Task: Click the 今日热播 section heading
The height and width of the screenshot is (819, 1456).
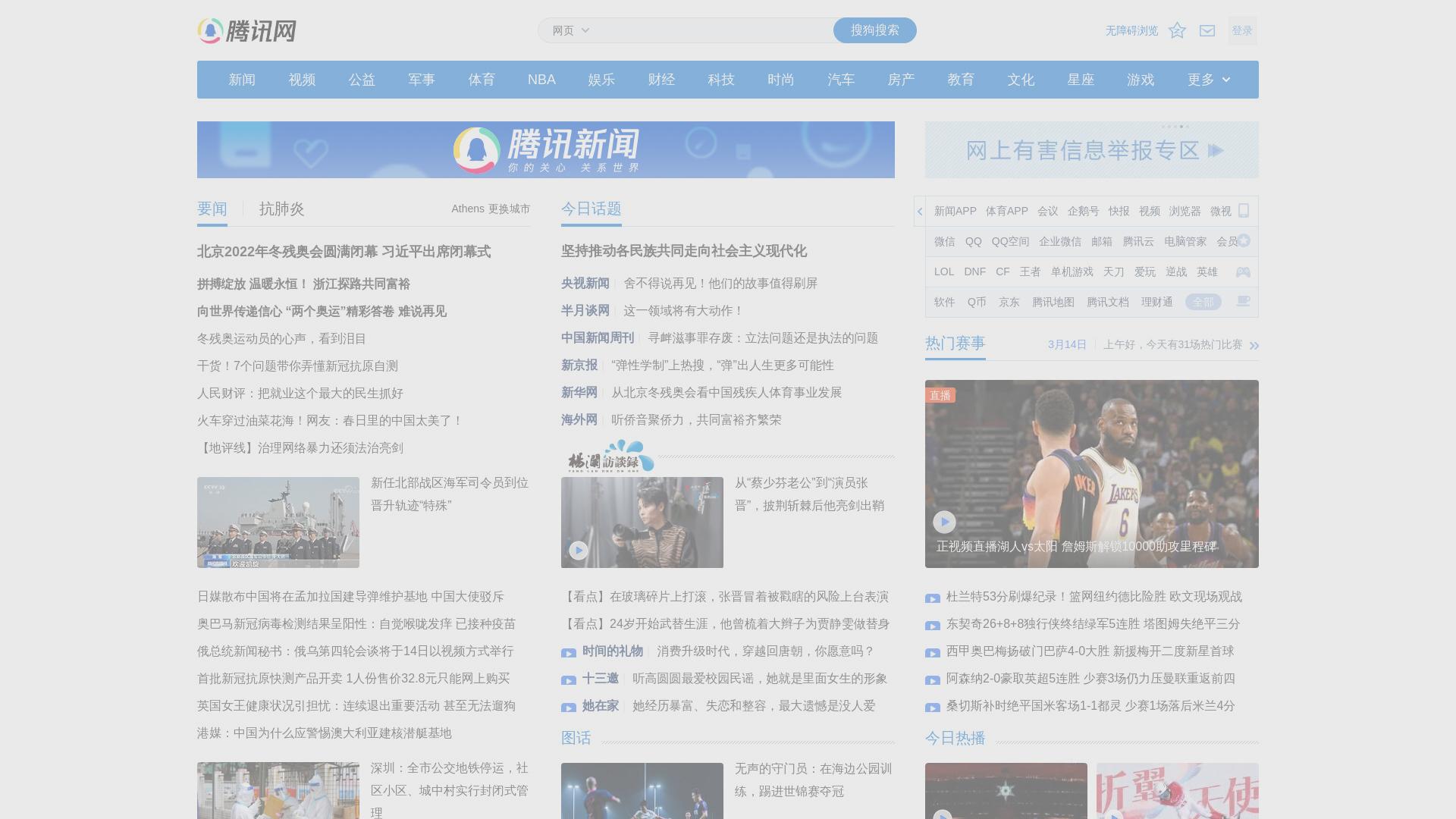Action: 955,738
